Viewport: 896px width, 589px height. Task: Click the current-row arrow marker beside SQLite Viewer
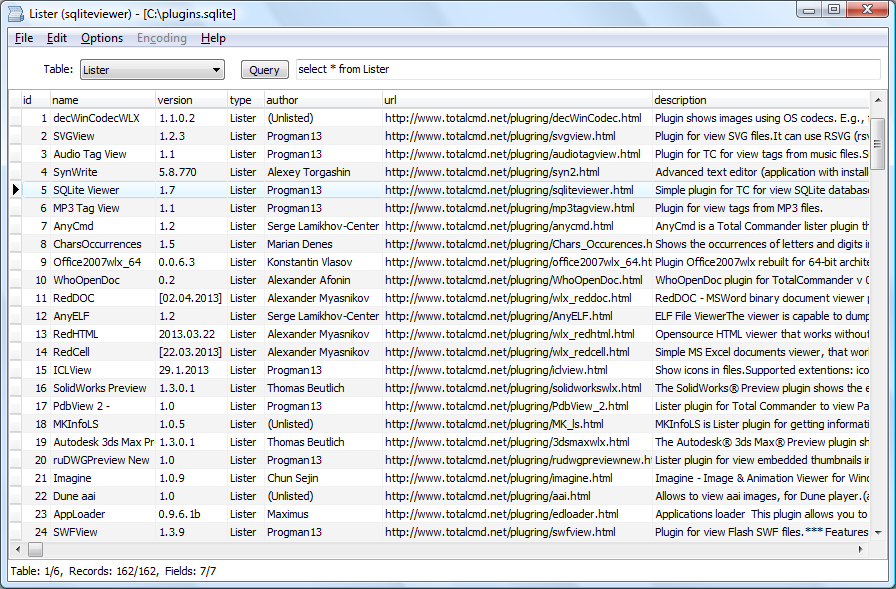(15, 190)
